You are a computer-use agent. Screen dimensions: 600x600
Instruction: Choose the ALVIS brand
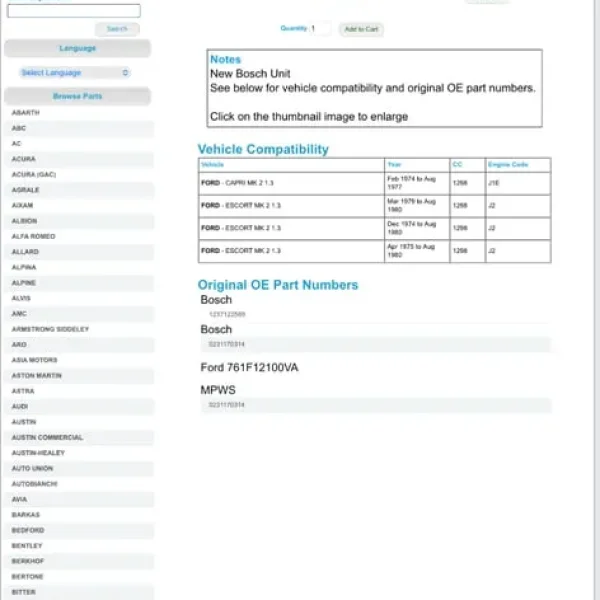(x=21, y=298)
